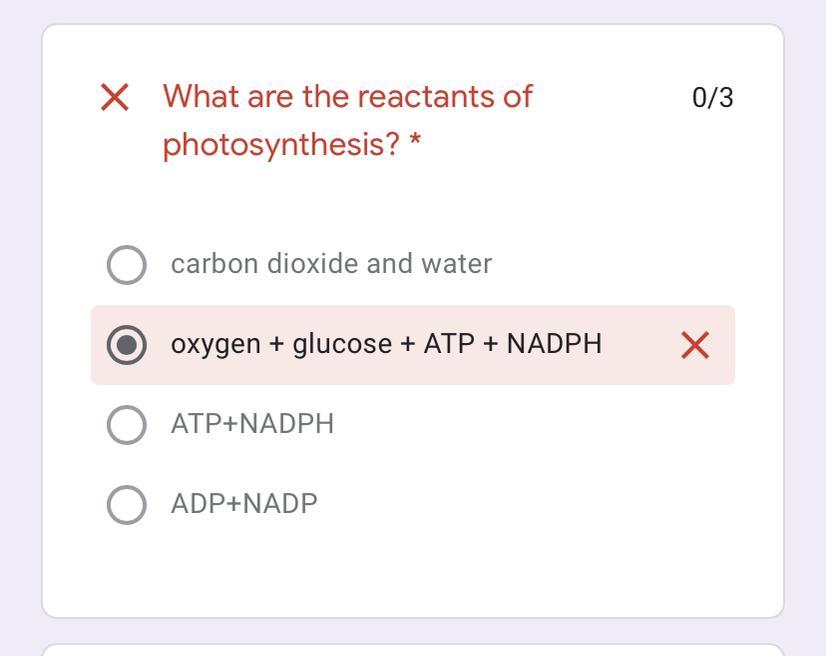Click the next question card at the bottom
This screenshot has width=826, height=656.
click(x=412, y=650)
